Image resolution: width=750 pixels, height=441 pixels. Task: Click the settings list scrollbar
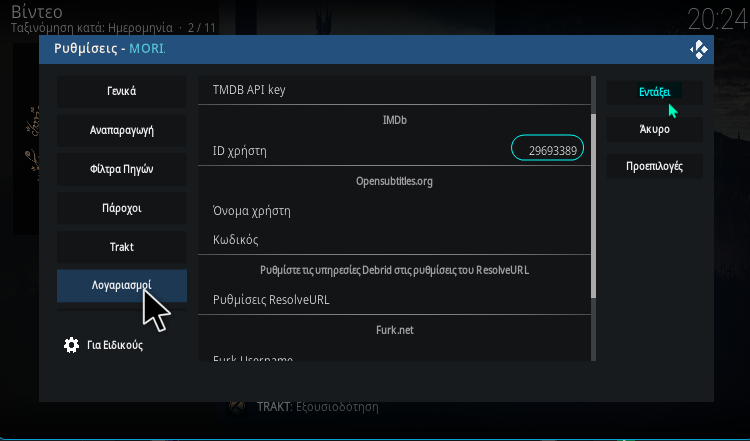(594, 206)
